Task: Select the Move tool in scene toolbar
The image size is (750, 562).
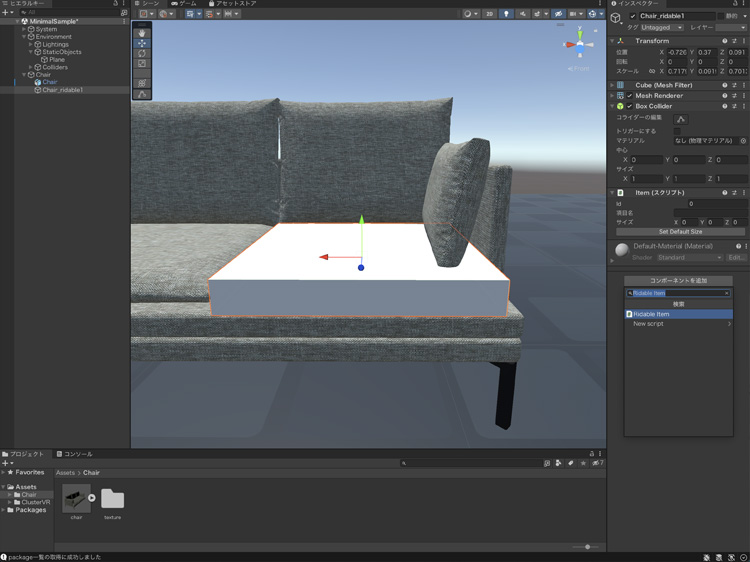Action: tap(142, 43)
